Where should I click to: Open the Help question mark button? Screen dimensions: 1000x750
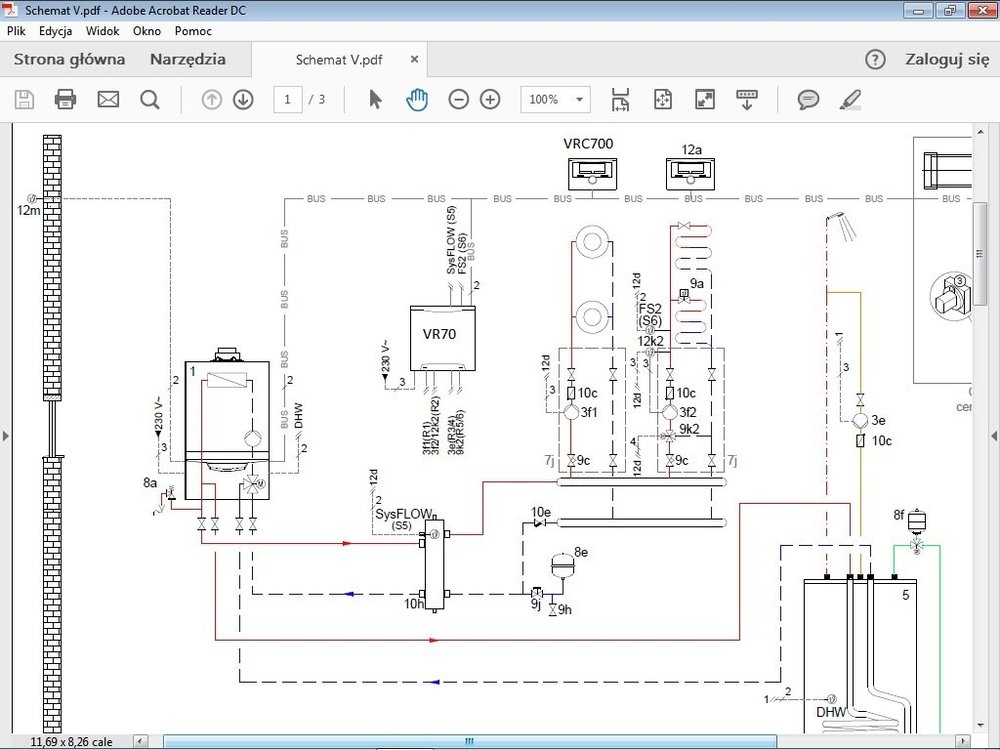coord(875,59)
